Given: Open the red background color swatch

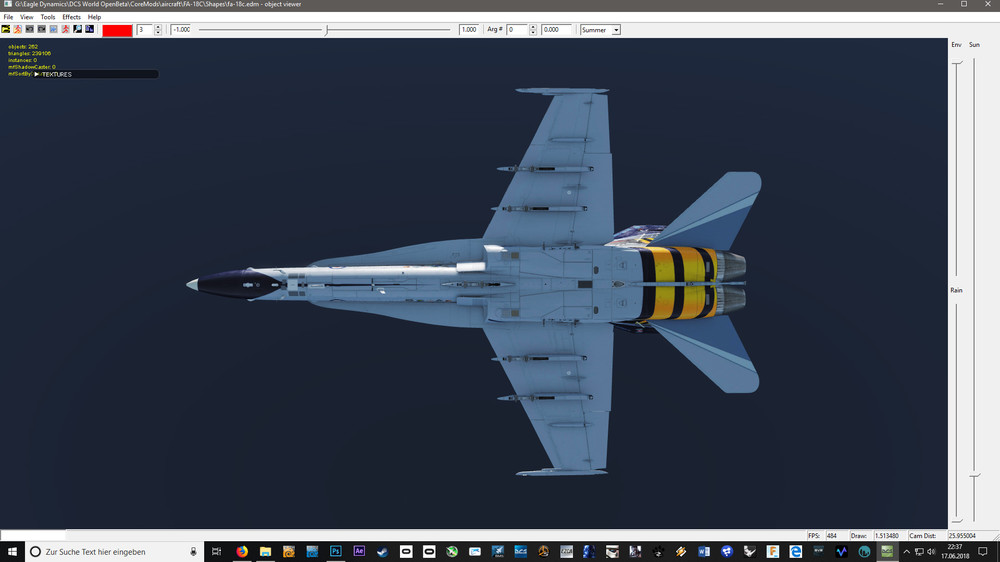Looking at the screenshot, I should point(117,30).
